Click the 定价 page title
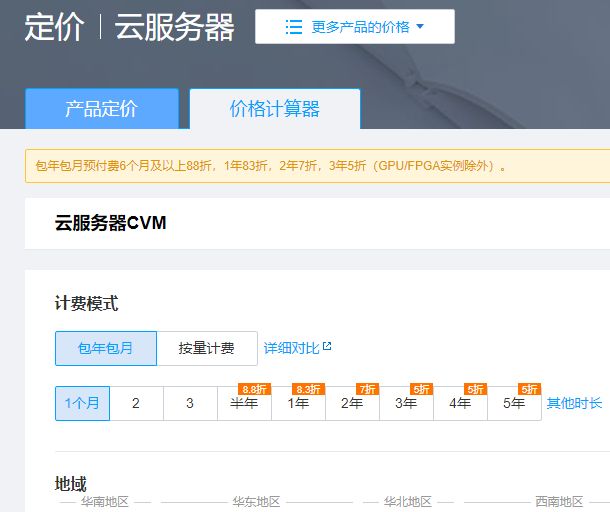Screen dimensions: 610x512 point(54,27)
